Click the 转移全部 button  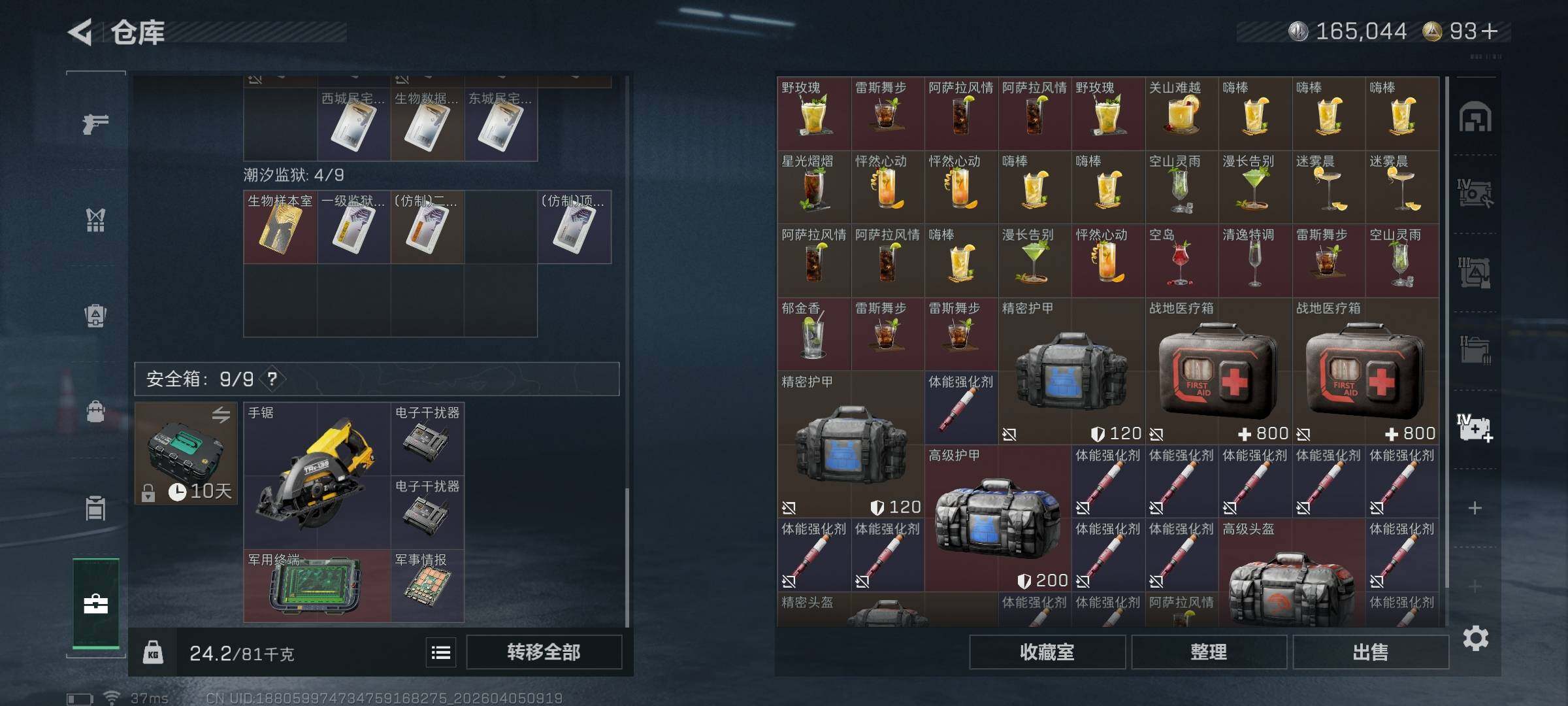544,652
